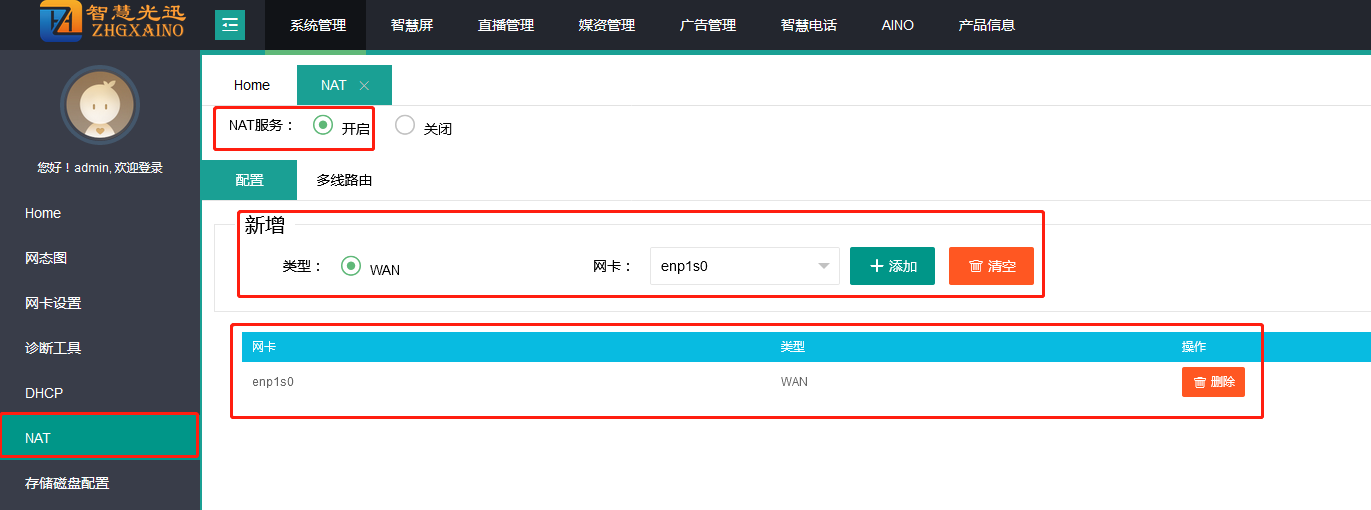Image resolution: width=1371 pixels, height=510 pixels.
Task: Open 广告管理 in the top menu
Action: 708,25
